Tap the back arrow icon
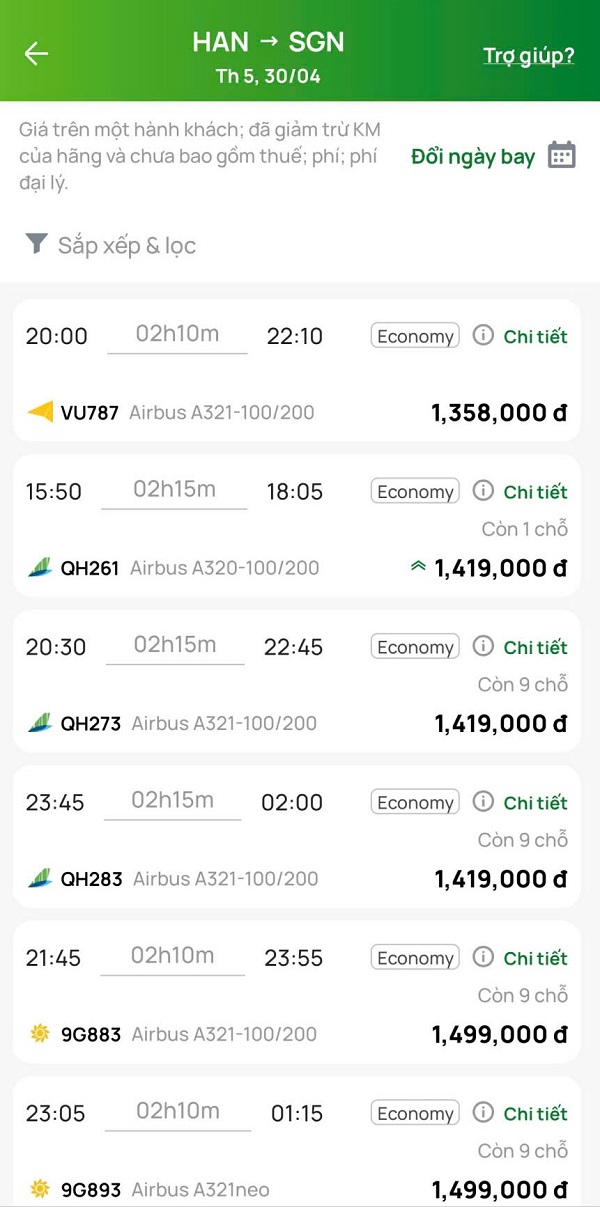600x1207 pixels. click(36, 54)
